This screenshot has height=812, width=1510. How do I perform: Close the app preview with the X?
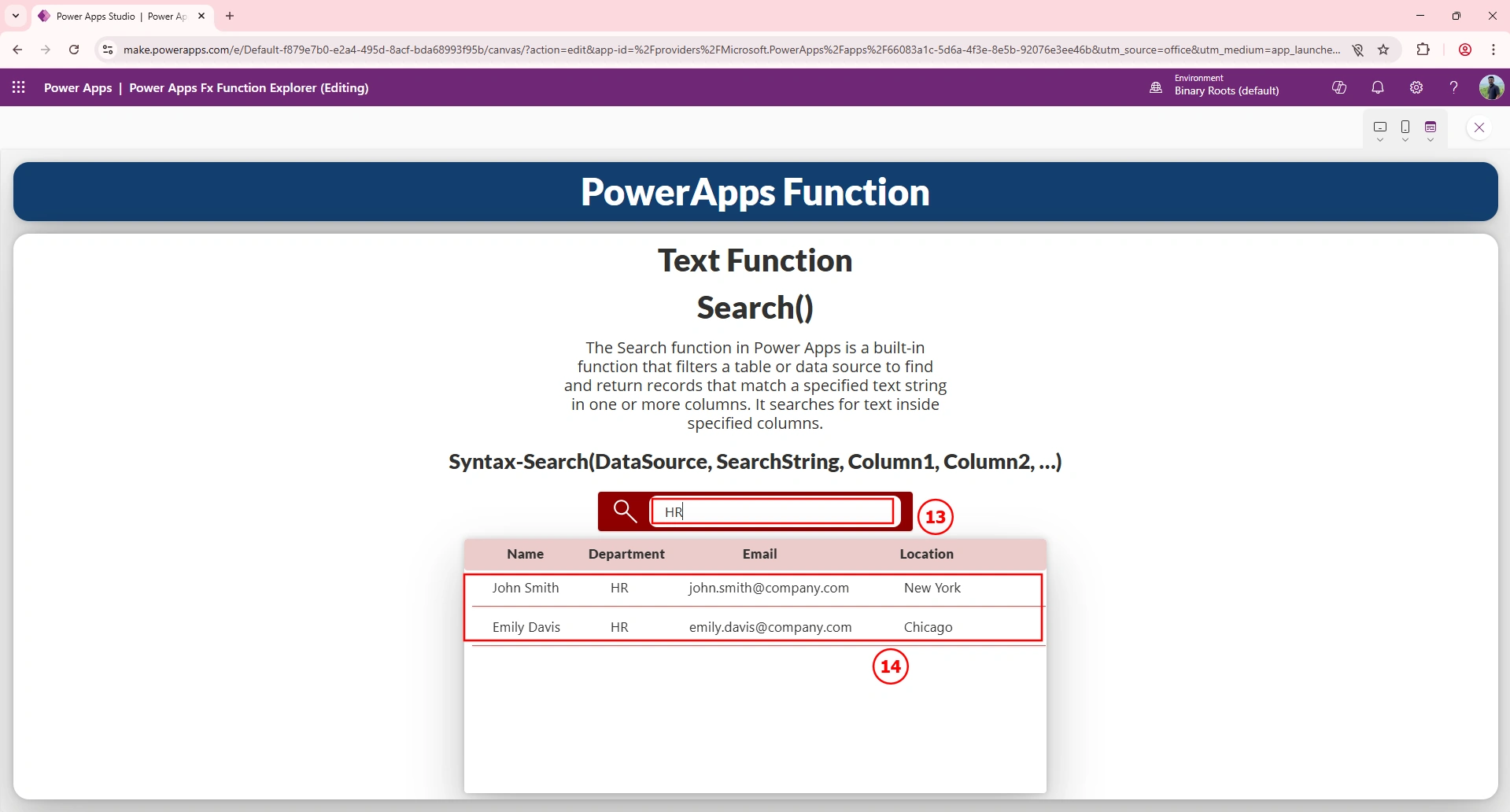(x=1479, y=127)
